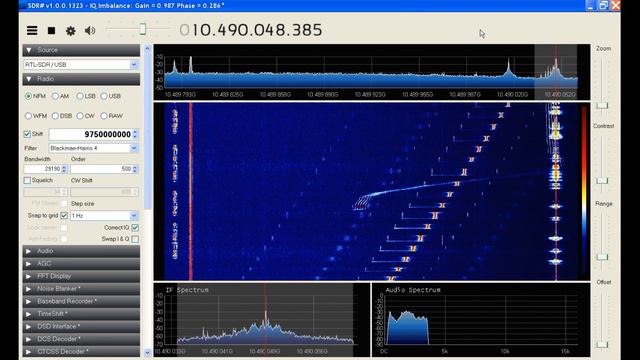Click the filter Order value field
This screenshot has height=360, width=640.
click(x=101, y=169)
